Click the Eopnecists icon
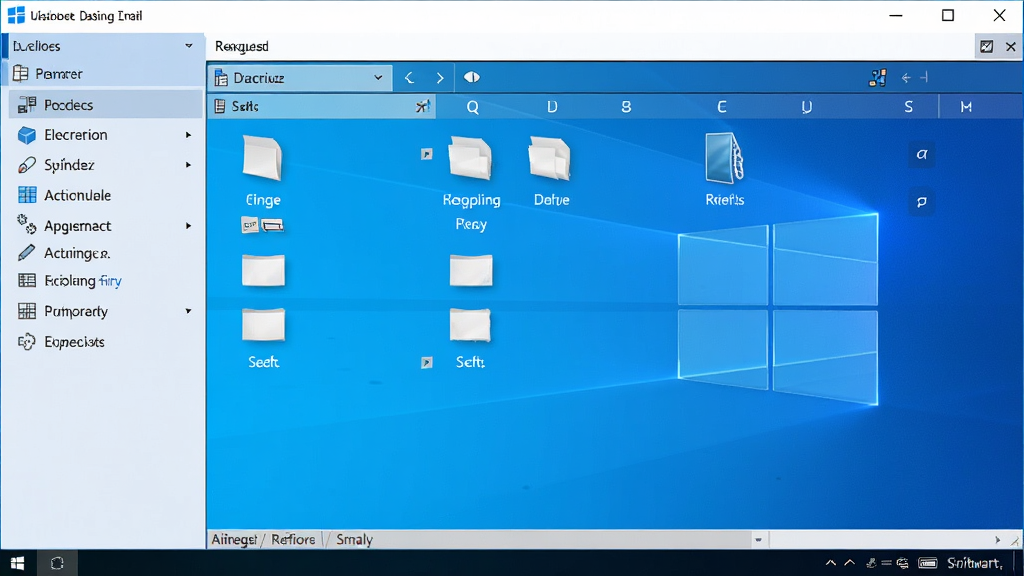 [x=27, y=342]
